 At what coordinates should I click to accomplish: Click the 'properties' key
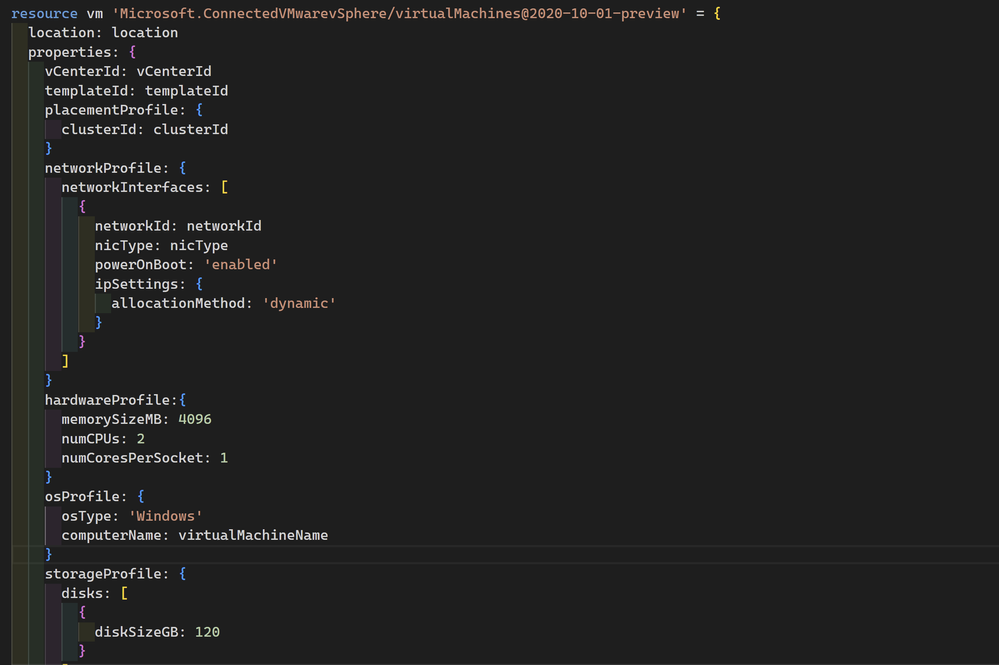coord(69,52)
